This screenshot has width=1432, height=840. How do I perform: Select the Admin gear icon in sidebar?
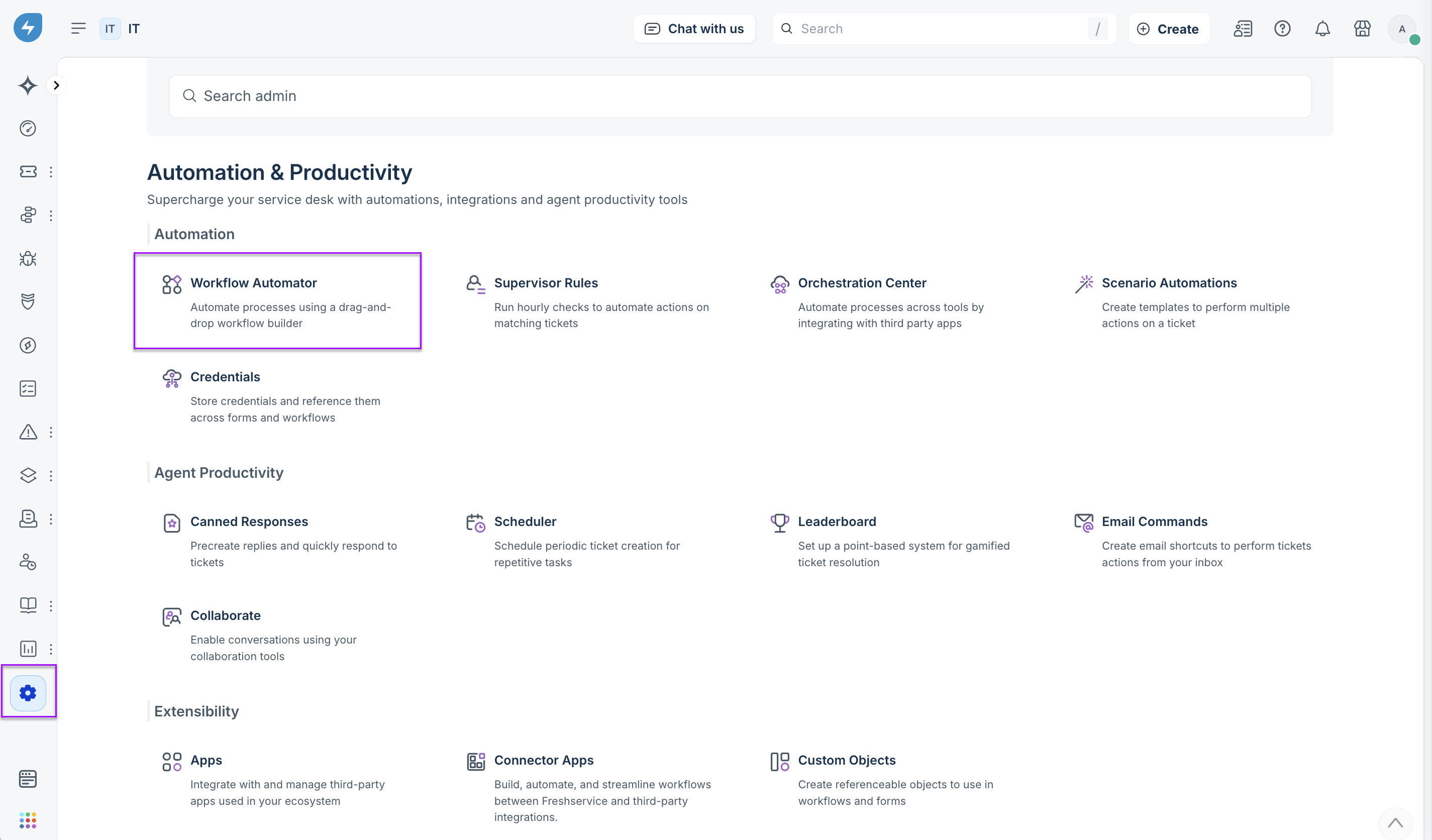(27, 693)
